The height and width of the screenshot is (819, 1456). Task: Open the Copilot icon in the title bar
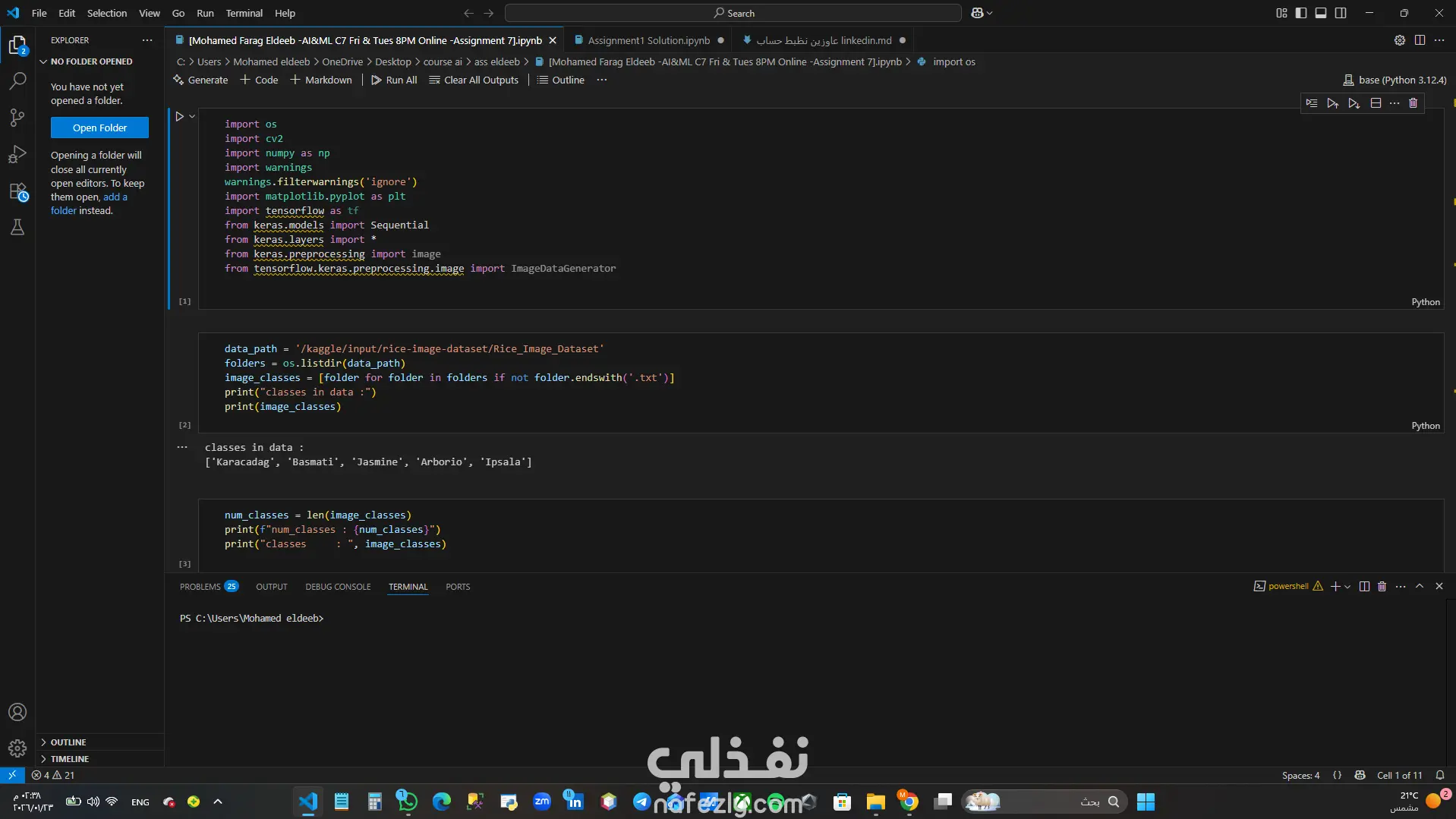point(977,13)
